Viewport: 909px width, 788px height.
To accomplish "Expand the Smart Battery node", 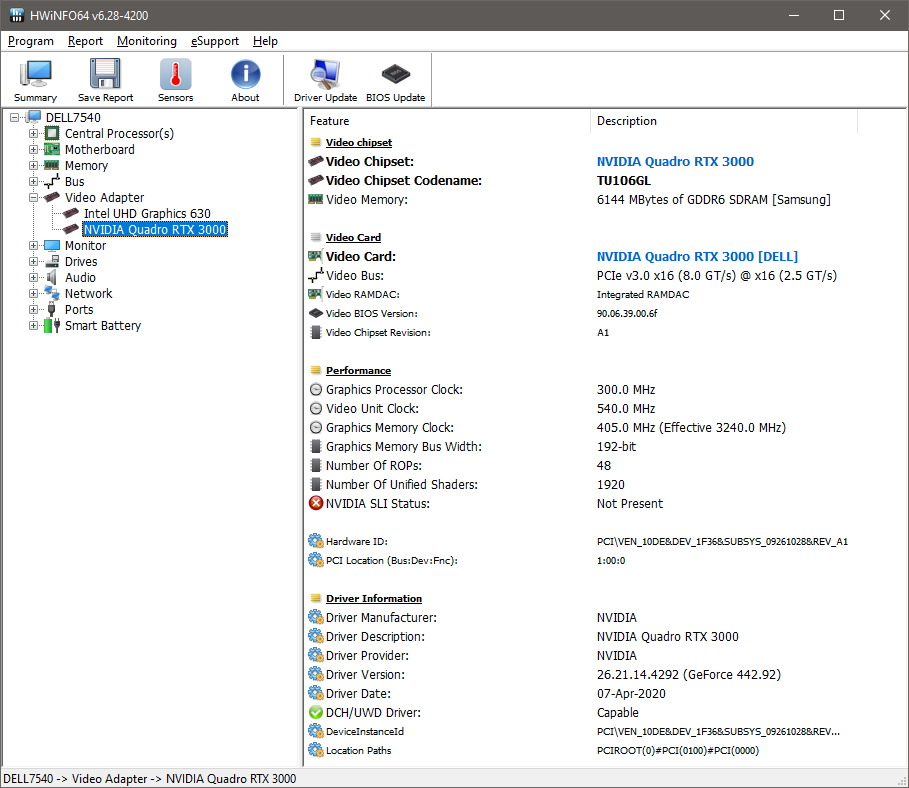I will (34, 325).
